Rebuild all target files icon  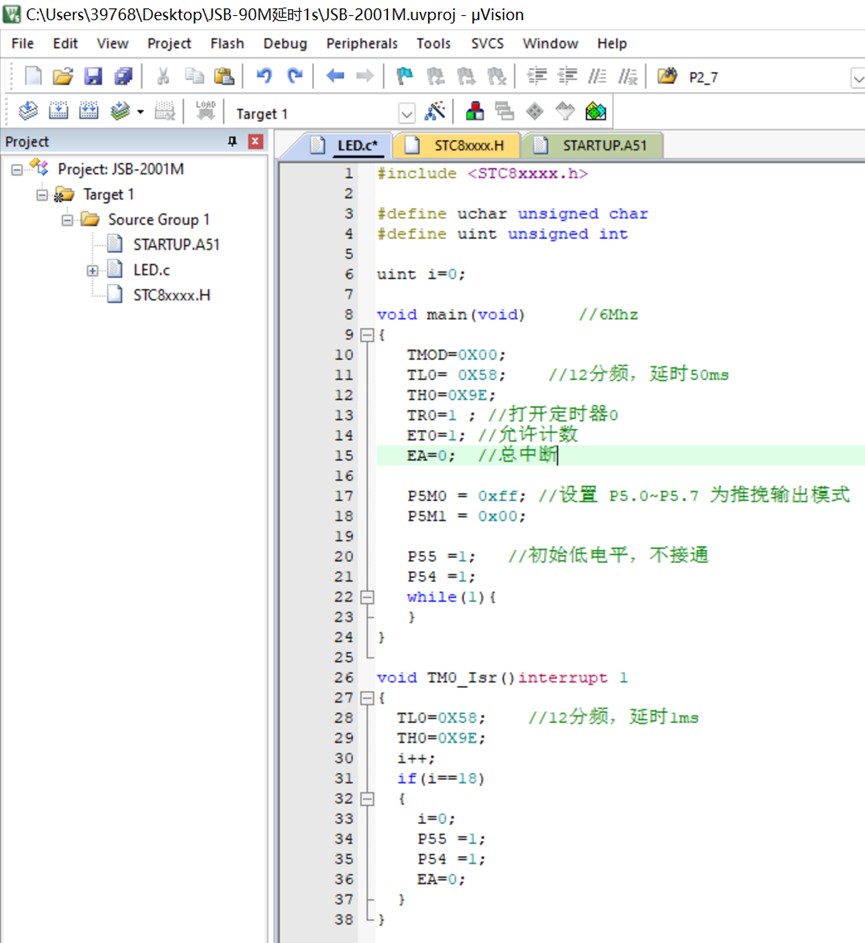tap(89, 111)
